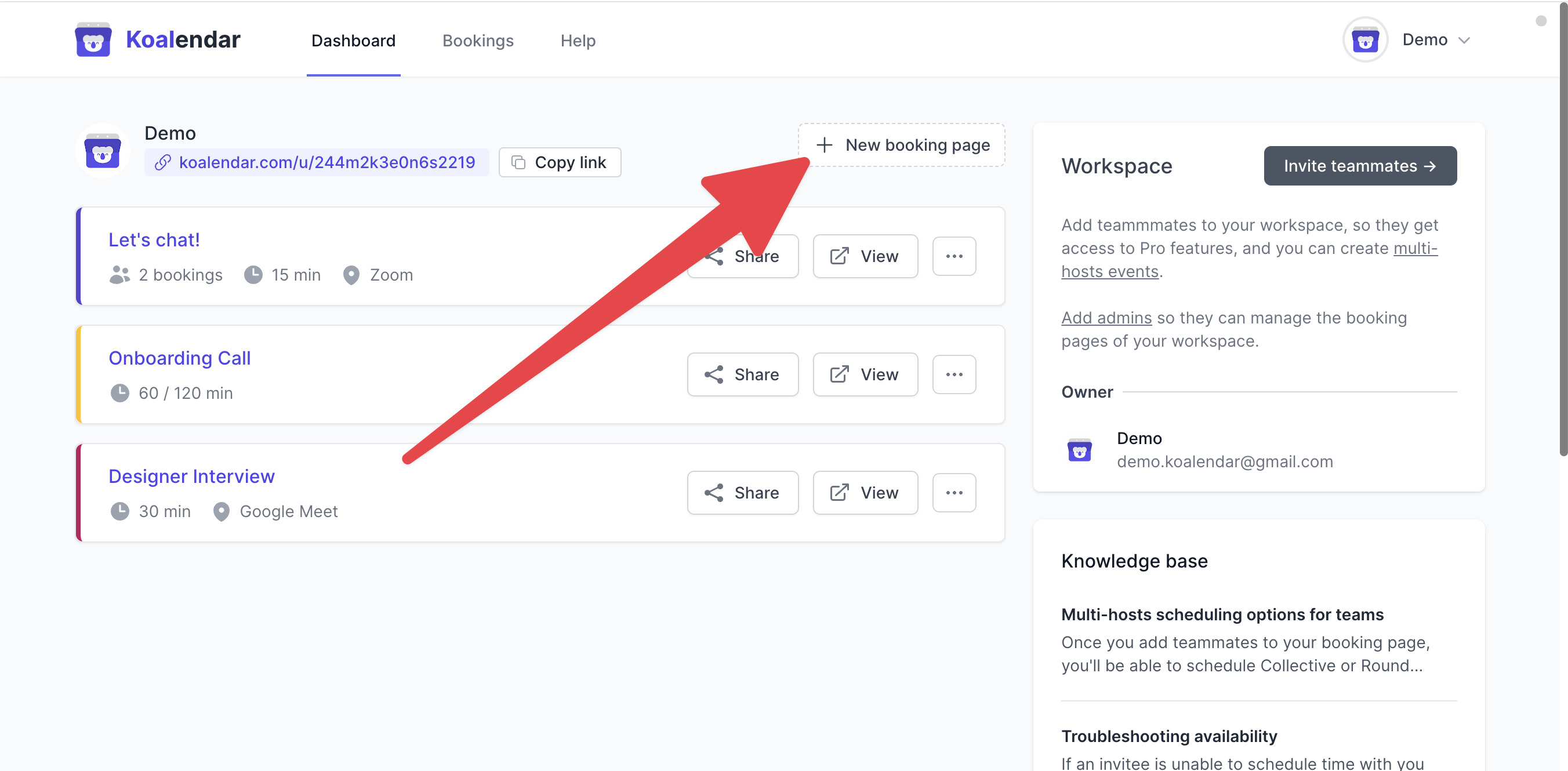Follow the Add admins link
Screen dimensions: 1568x771
click(1106, 318)
